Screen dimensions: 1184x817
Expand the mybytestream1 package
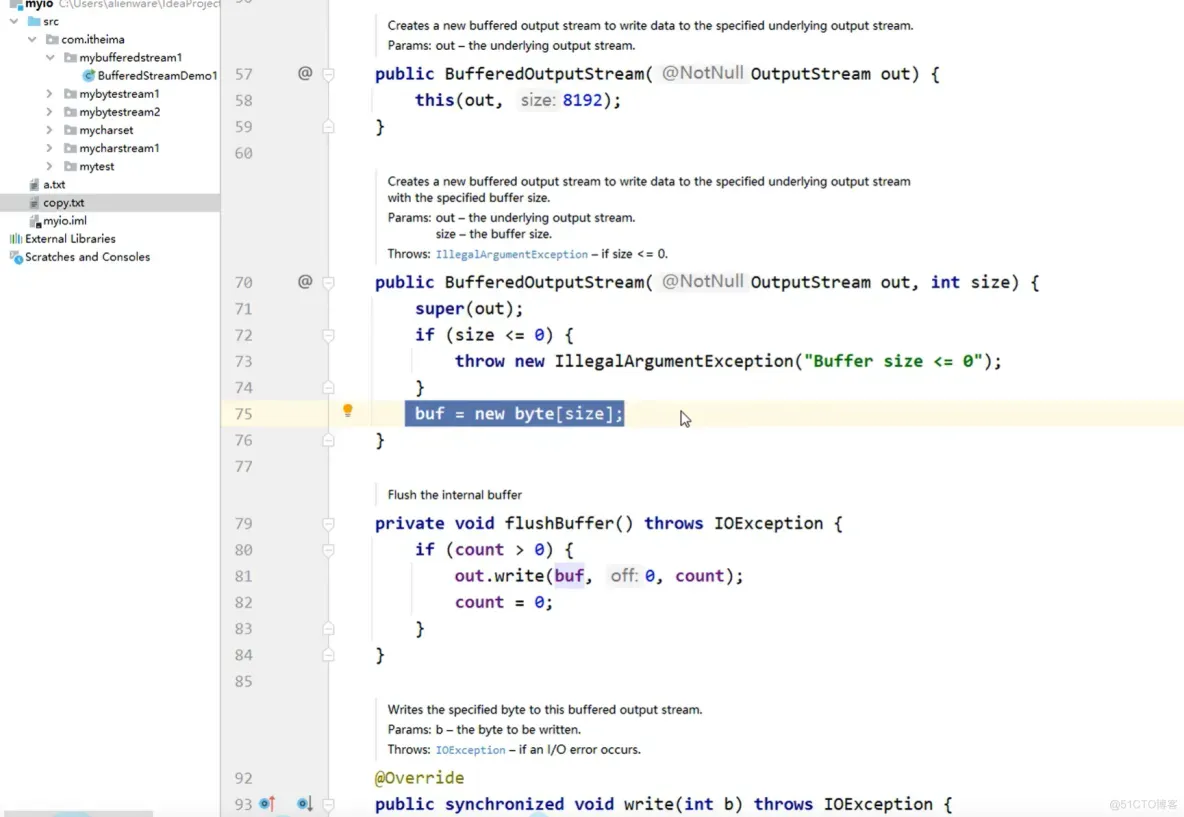(49, 94)
